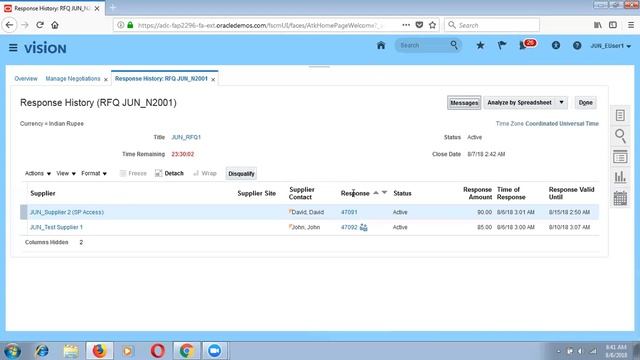Click the people icon next to response 47092
Screen dimensions: 640x360
pyautogui.click(x=364, y=227)
